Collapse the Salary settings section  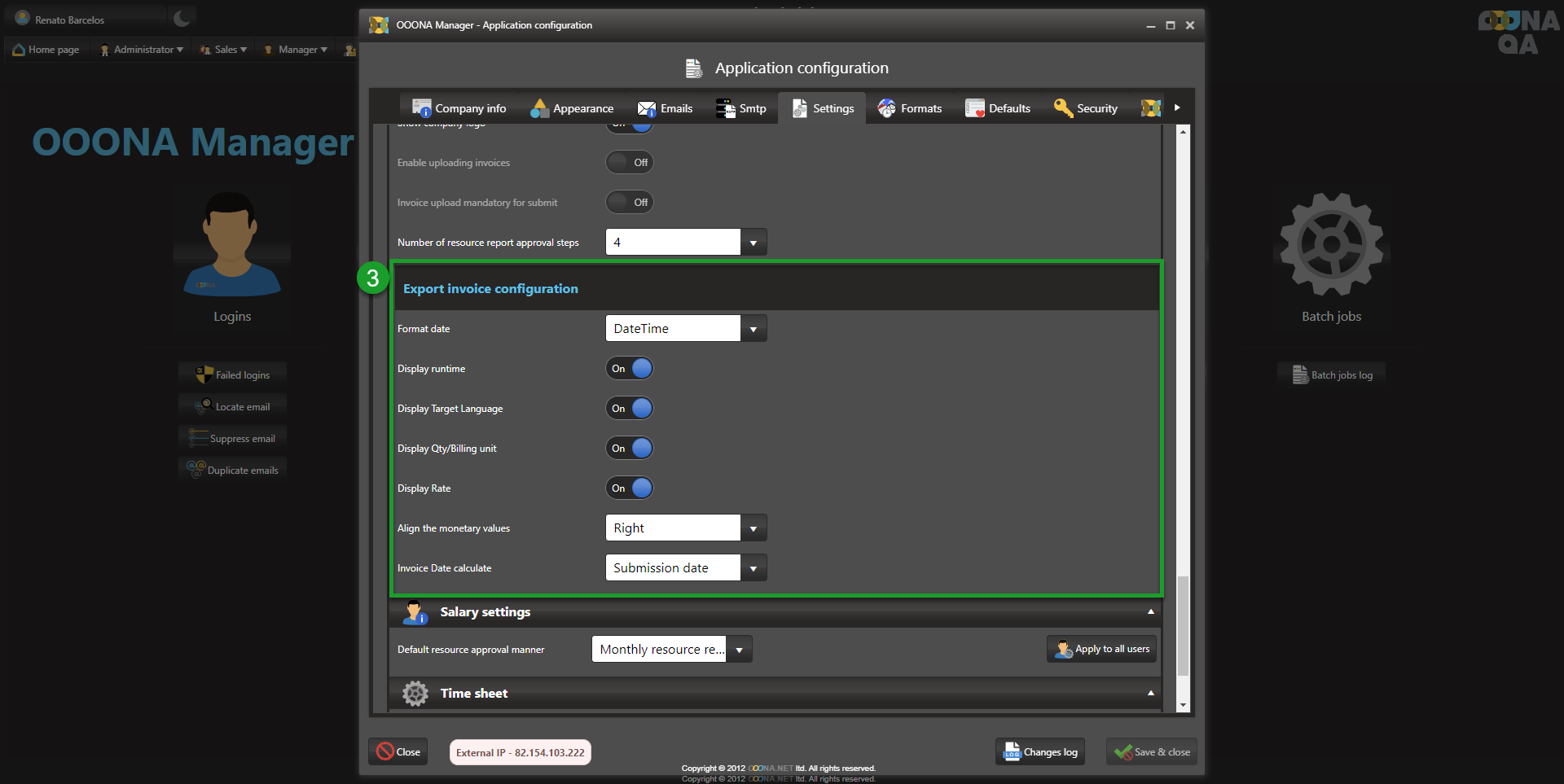1150,611
